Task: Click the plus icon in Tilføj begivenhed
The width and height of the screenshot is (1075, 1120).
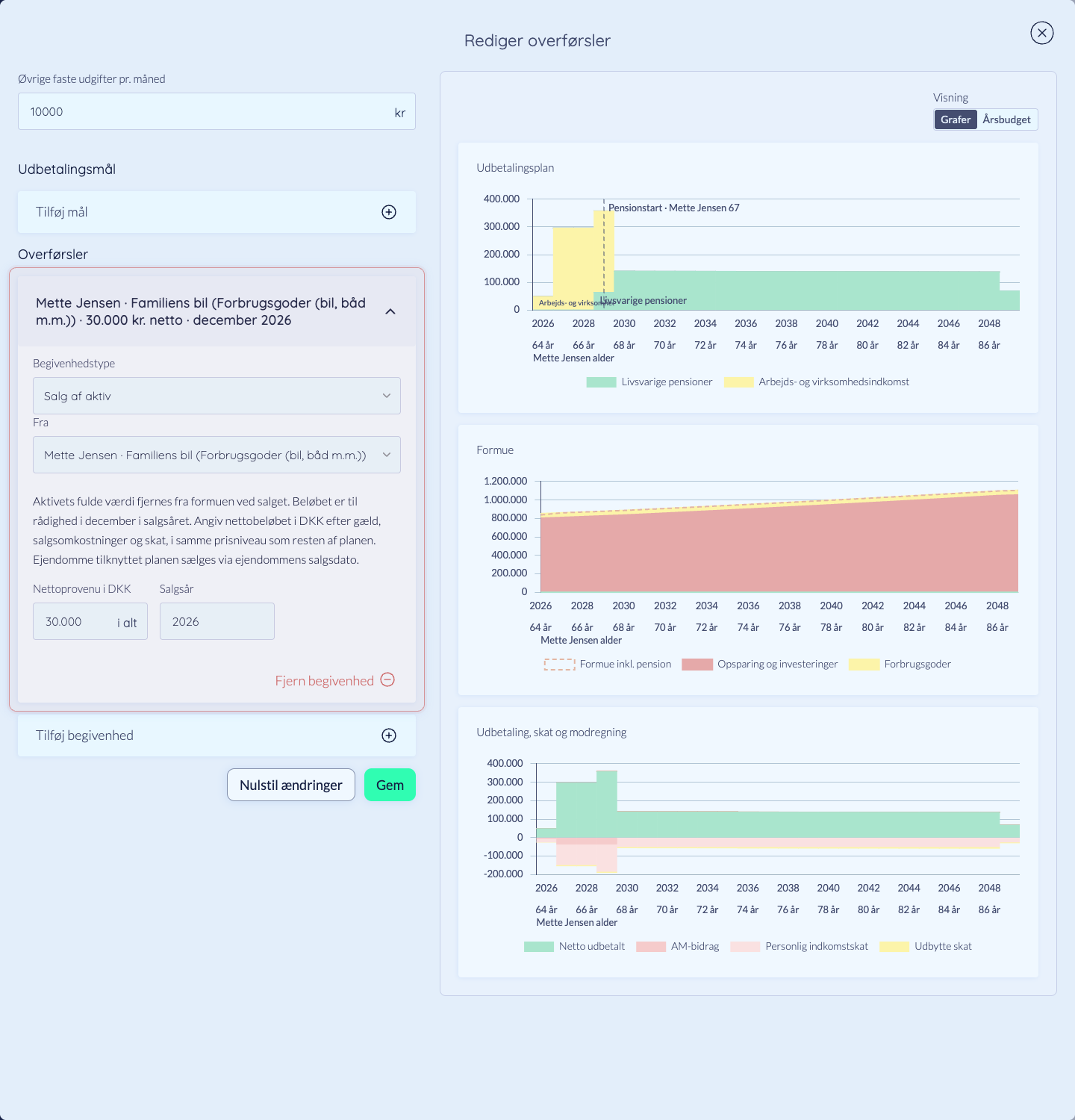Action: coord(389,735)
